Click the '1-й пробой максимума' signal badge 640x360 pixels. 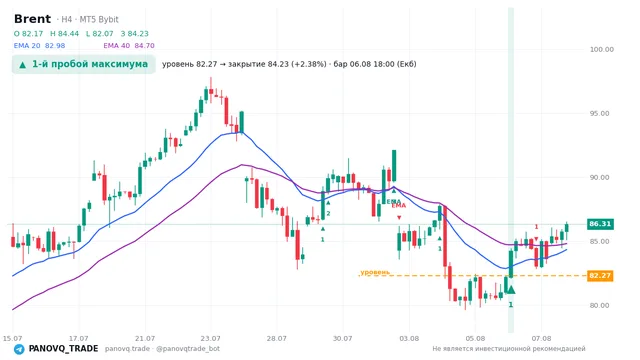84,64
